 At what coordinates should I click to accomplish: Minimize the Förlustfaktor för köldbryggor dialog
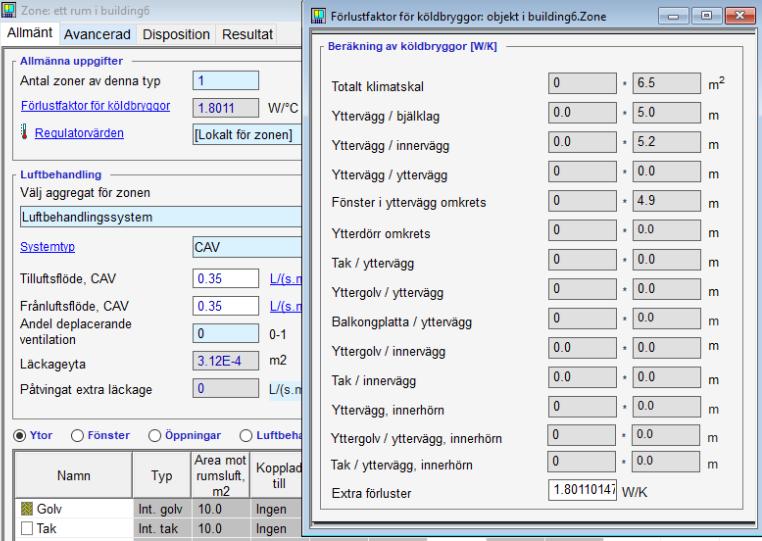673,16
